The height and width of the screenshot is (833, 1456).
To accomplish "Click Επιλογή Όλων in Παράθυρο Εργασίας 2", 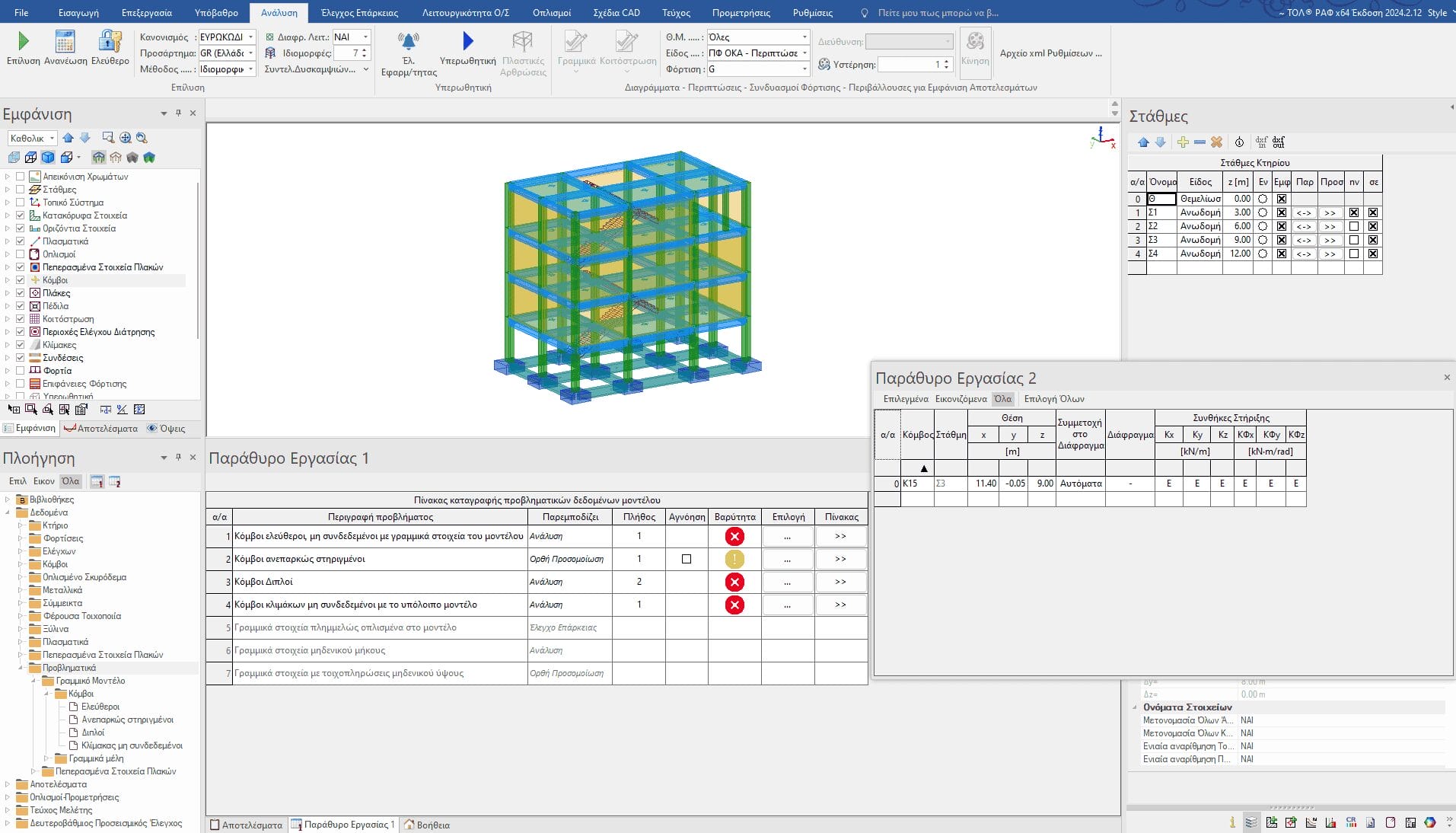I will click(x=1053, y=399).
